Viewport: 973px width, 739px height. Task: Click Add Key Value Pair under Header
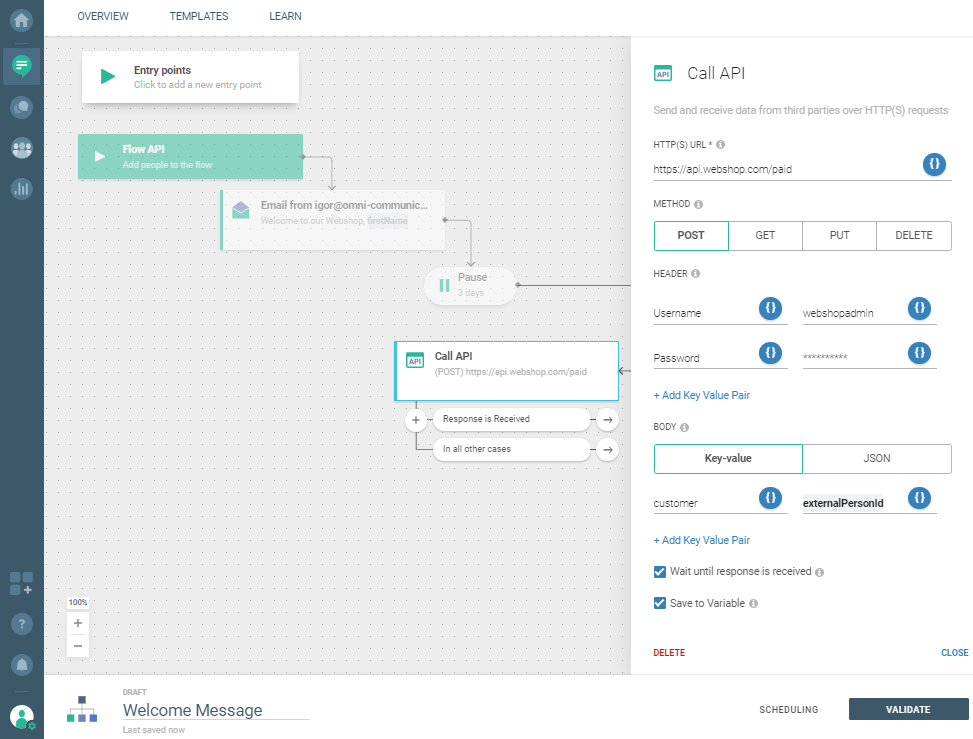(x=701, y=395)
